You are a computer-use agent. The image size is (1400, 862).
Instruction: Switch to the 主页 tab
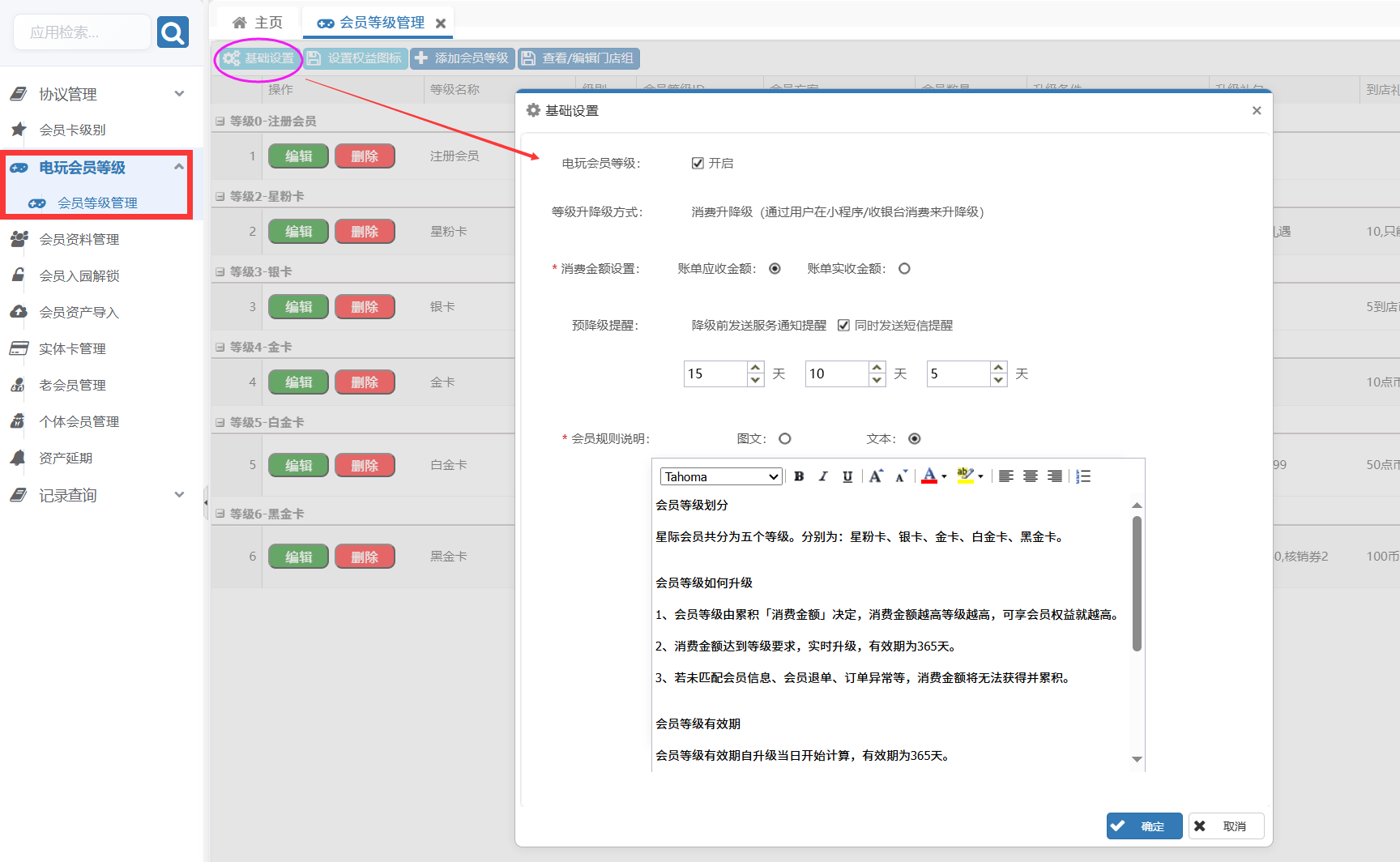click(x=258, y=23)
